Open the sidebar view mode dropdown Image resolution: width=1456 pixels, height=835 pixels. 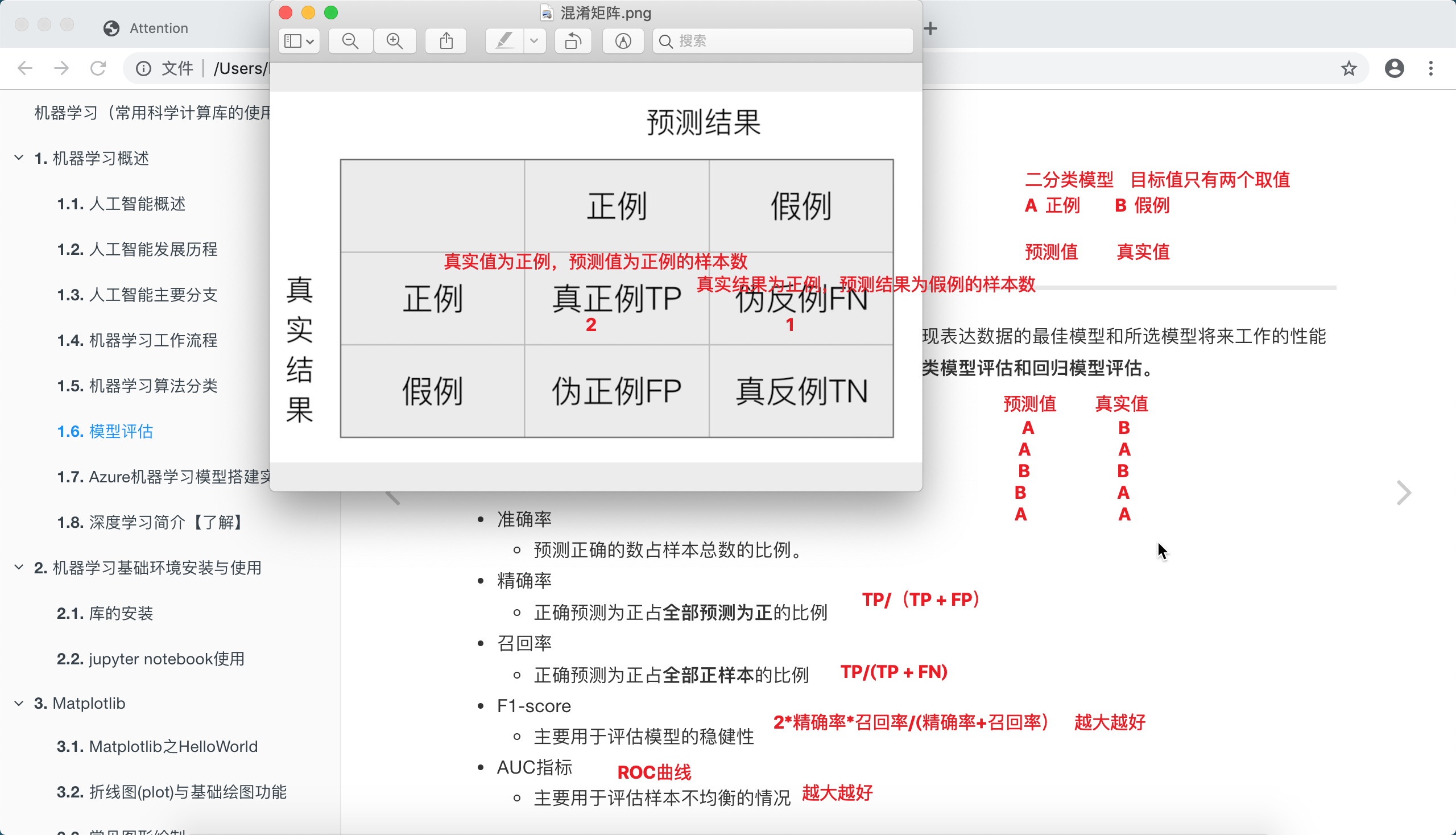pyautogui.click(x=299, y=41)
